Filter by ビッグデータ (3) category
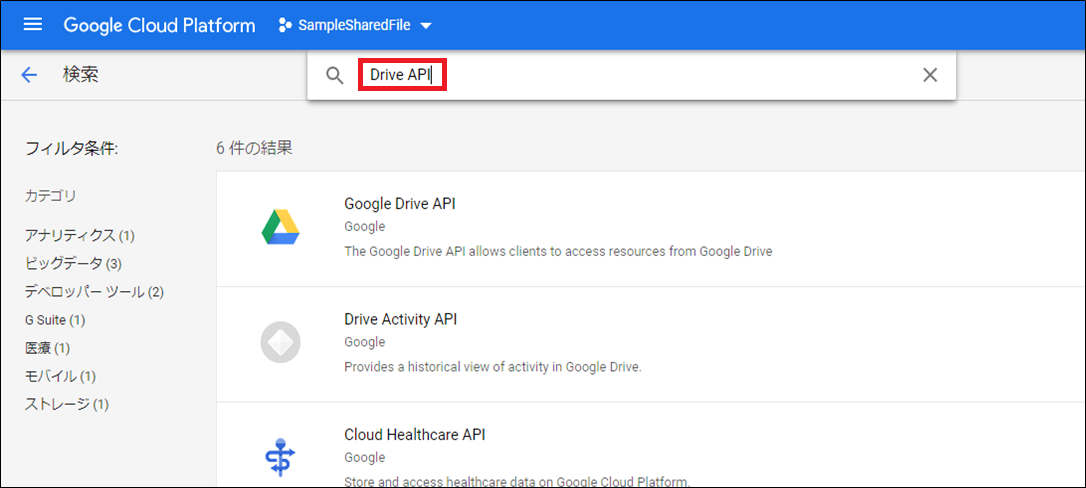 point(73,264)
